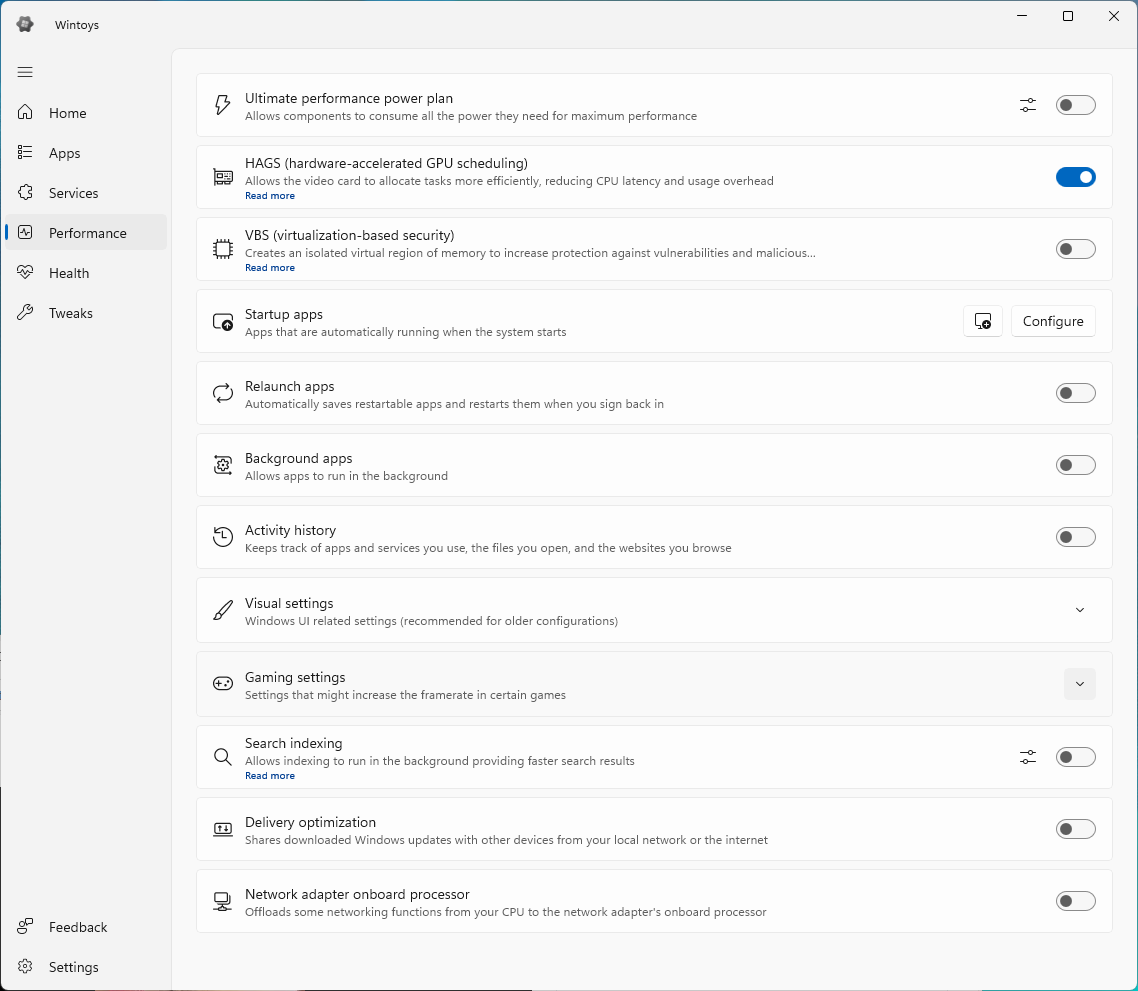Click the Visual settings paintbrush icon
Viewport: 1138px width, 991px height.
click(223, 610)
